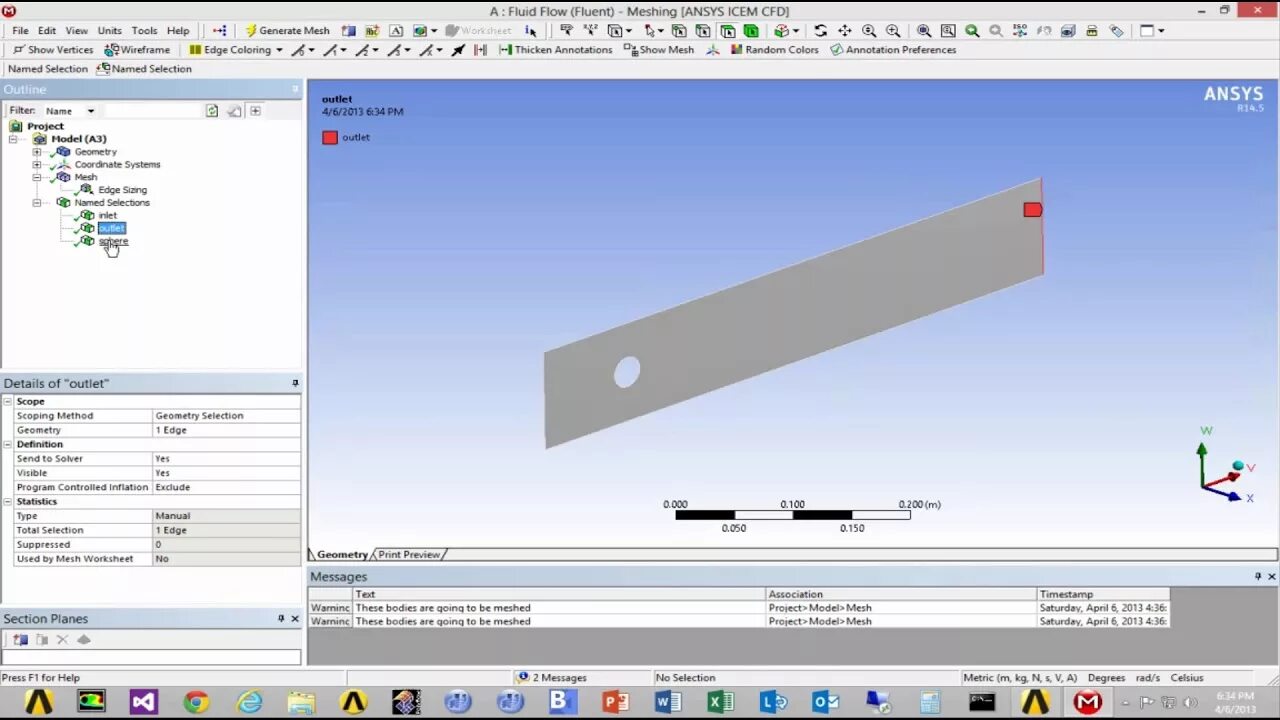This screenshot has width=1280, height=720.
Task: Toggle Show Mesh display
Action: (x=658, y=49)
